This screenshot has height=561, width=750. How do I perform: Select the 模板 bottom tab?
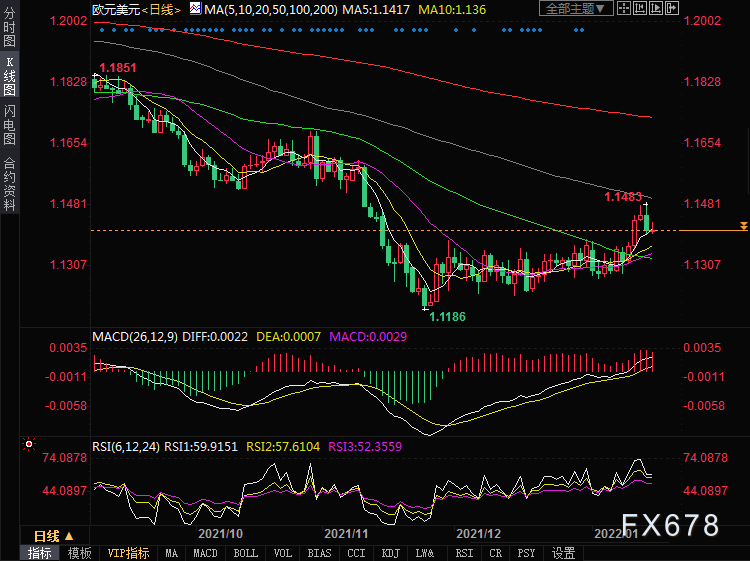(79, 553)
